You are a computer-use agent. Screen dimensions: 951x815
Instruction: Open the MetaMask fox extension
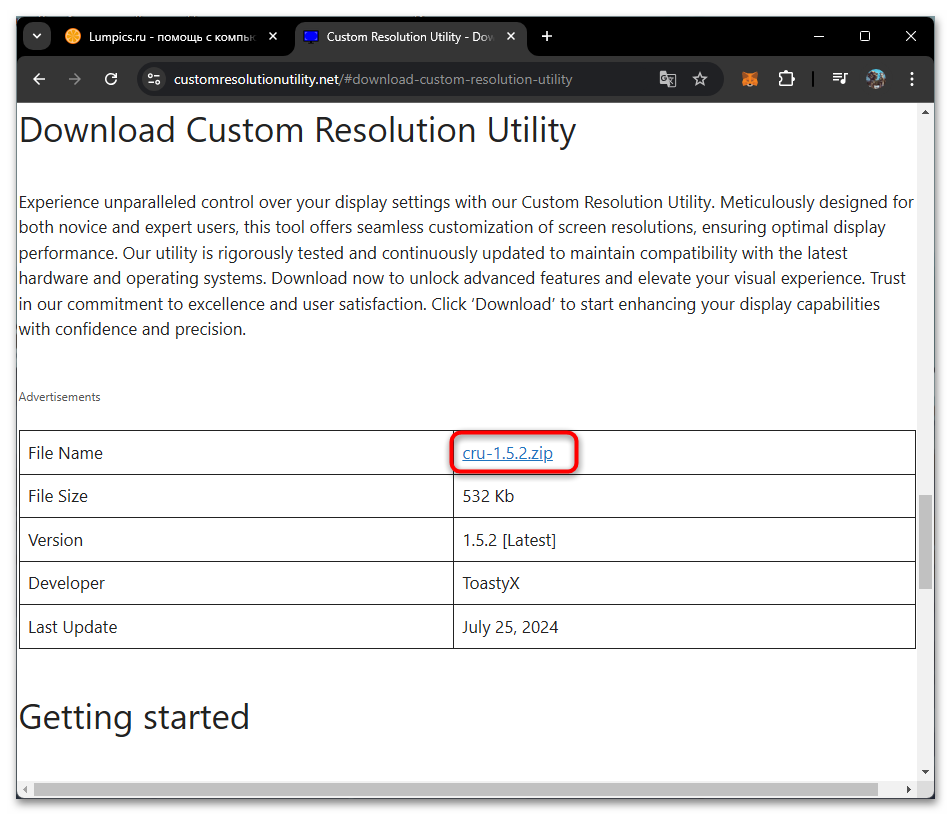tap(750, 79)
